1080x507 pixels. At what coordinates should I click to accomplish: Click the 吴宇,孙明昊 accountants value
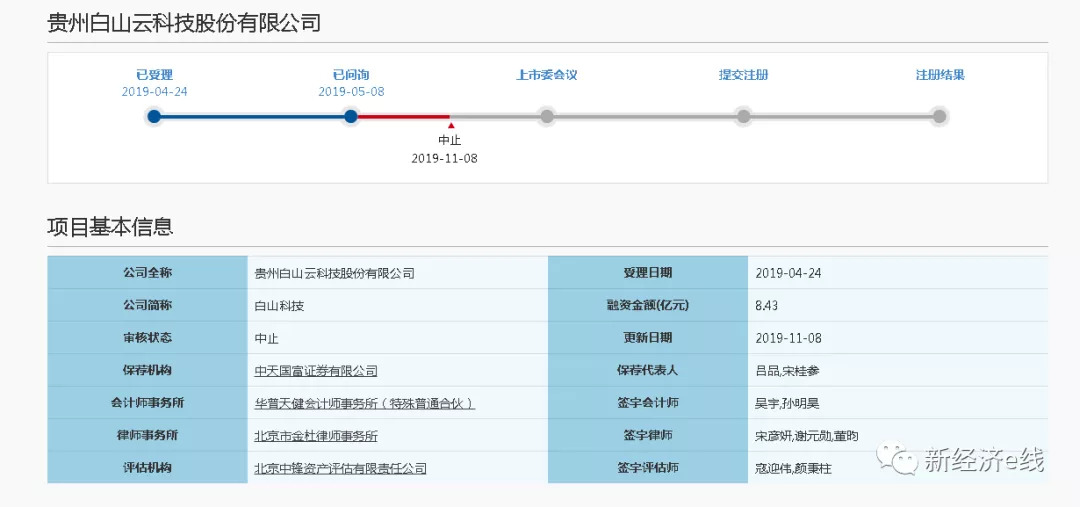(x=787, y=403)
